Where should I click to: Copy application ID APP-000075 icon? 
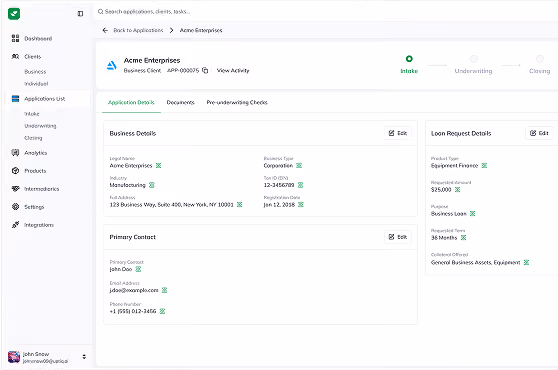tap(205, 70)
